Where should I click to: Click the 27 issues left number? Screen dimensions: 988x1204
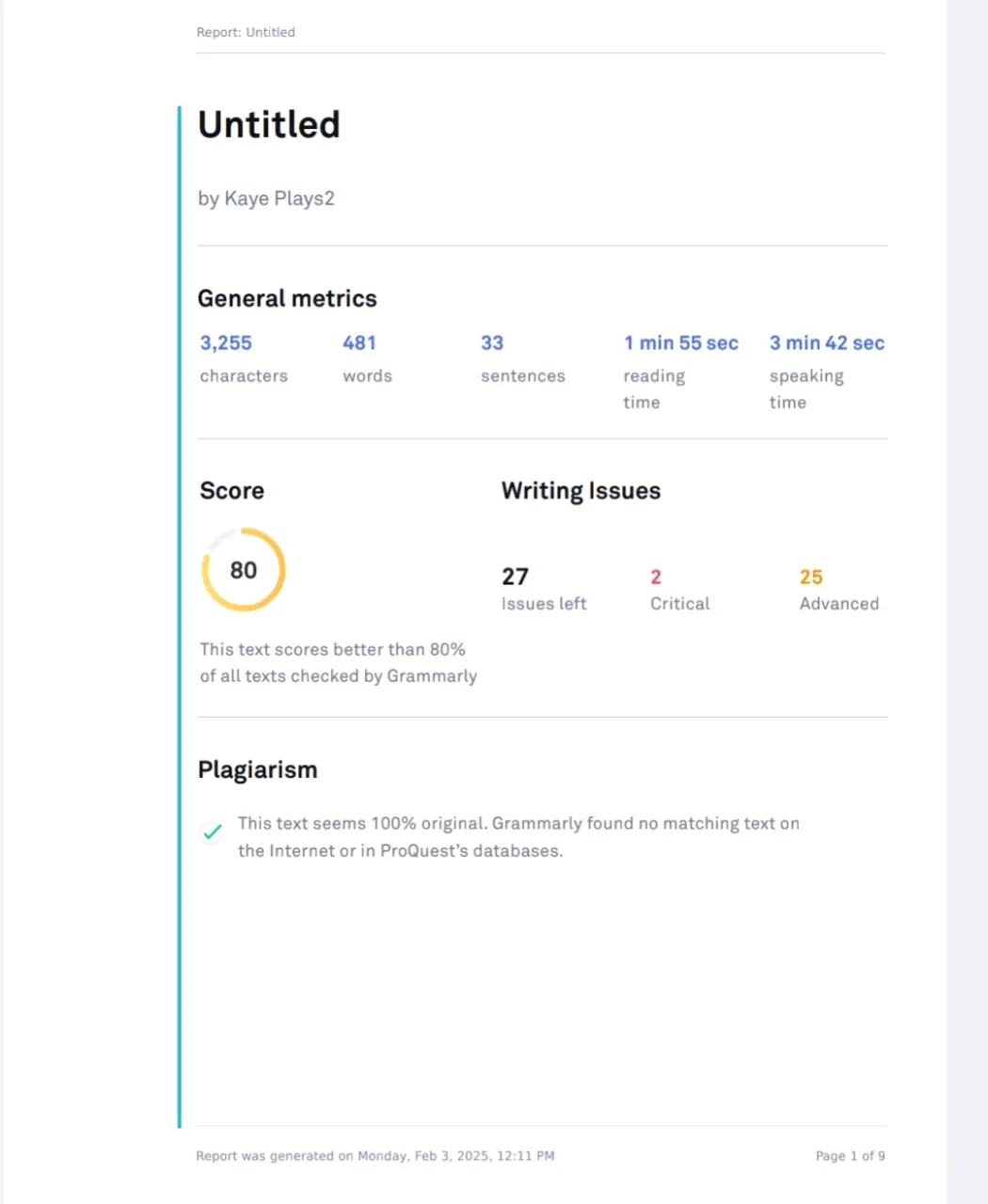[x=515, y=577]
